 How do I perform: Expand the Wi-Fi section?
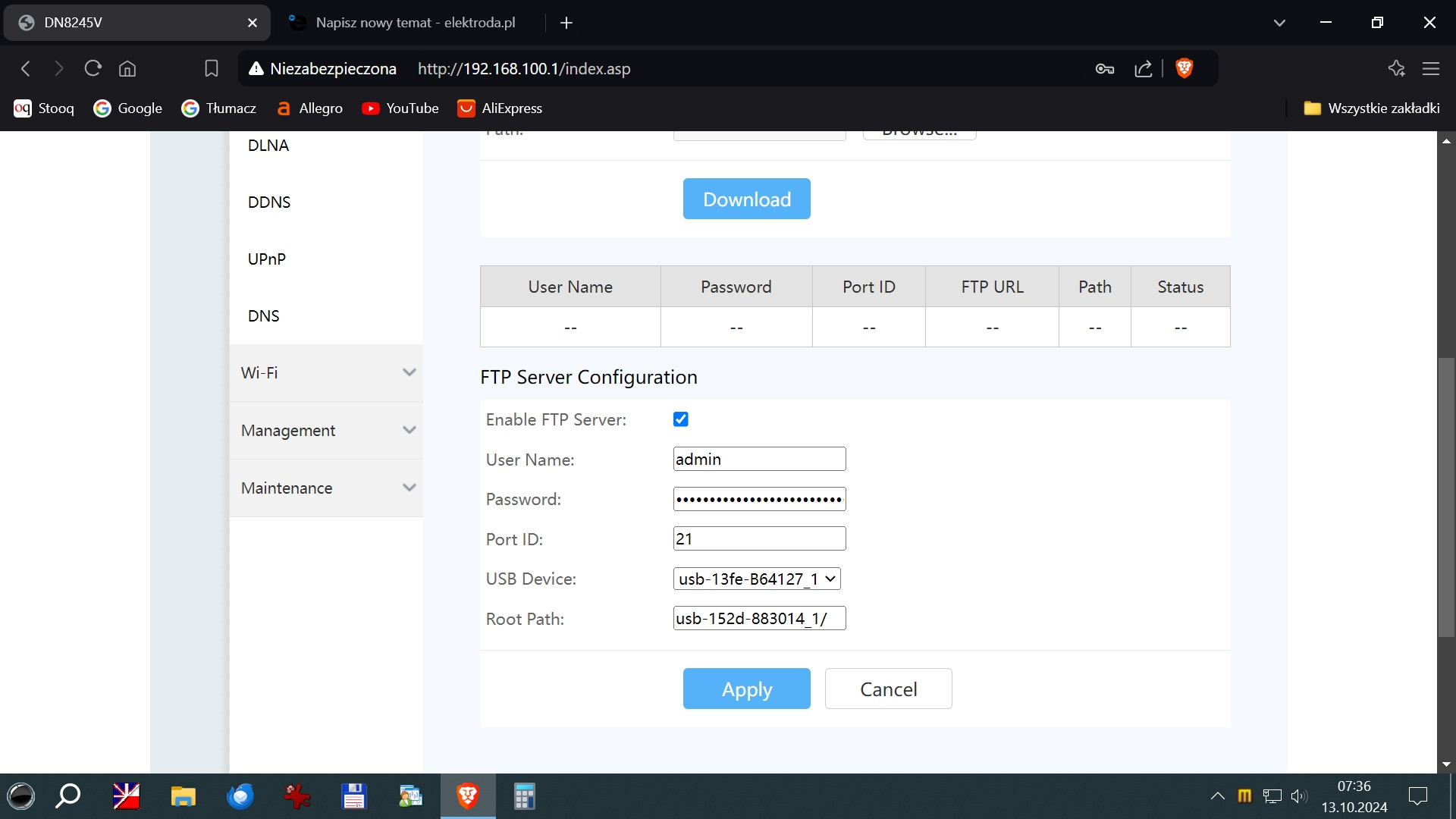(x=326, y=372)
